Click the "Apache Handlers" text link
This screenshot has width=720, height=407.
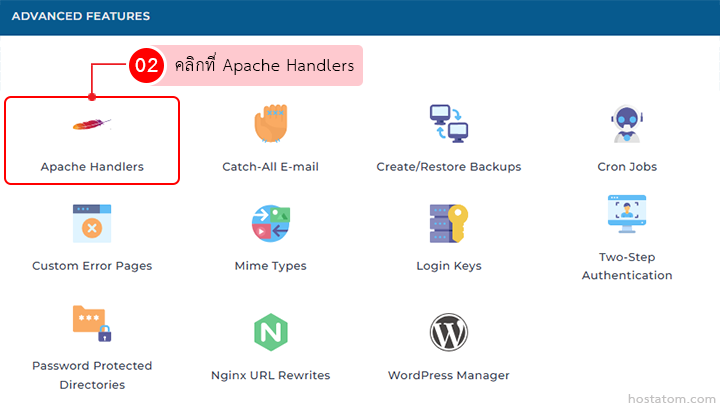coord(92,167)
